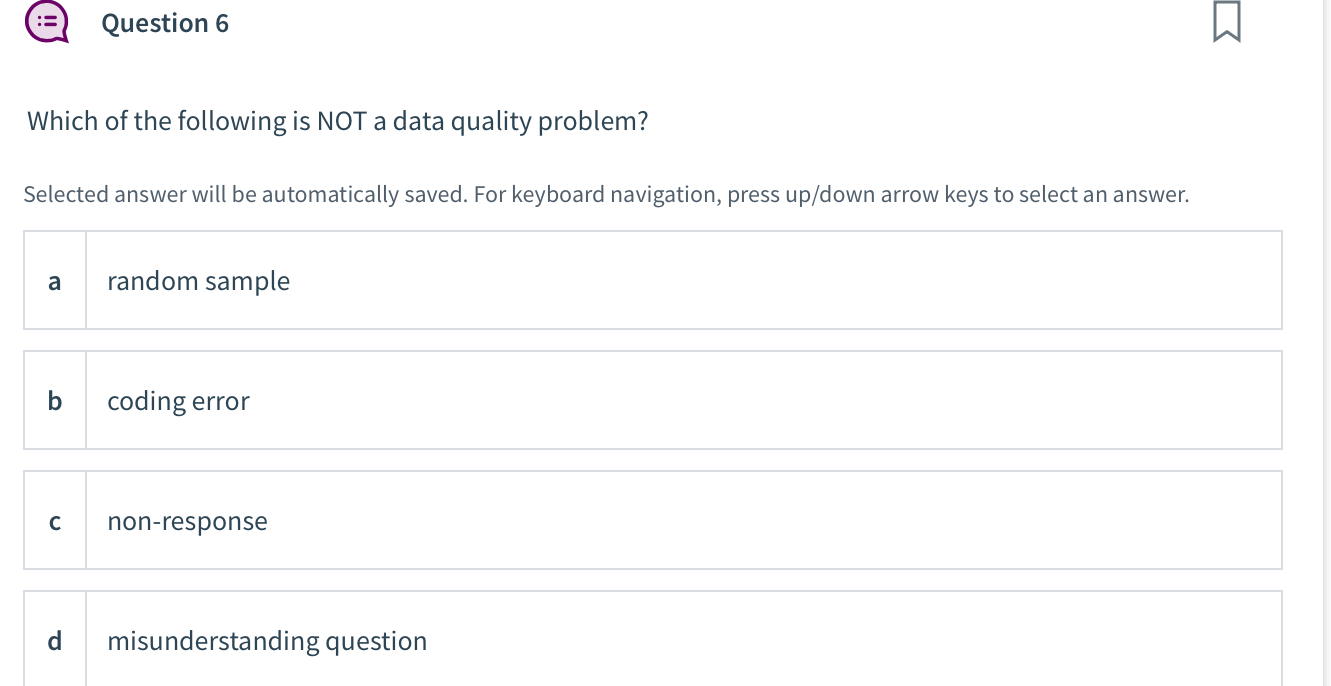
Task: Click the letter label a
Action: pyautogui.click(x=54, y=282)
